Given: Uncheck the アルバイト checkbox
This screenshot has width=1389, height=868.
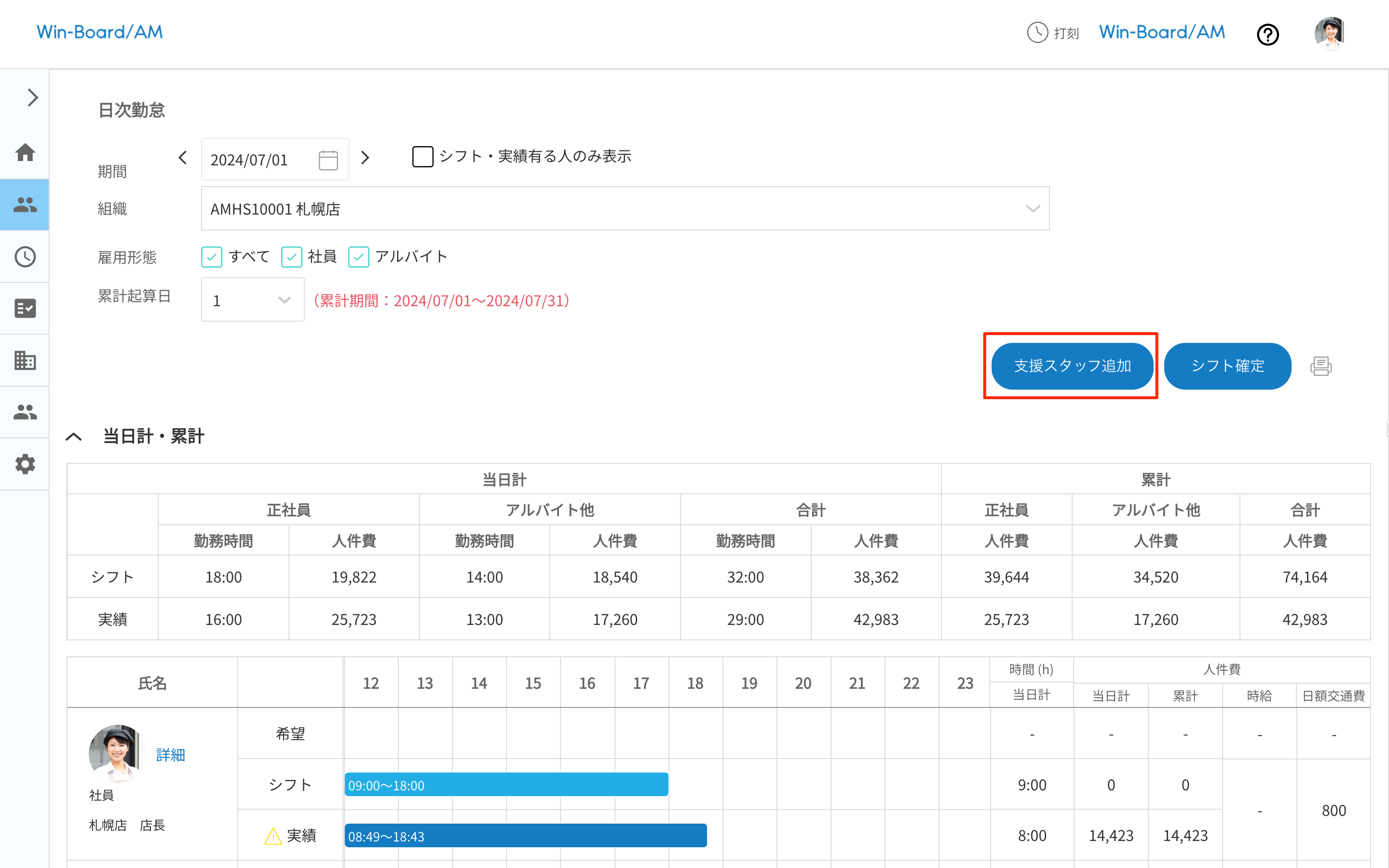Looking at the screenshot, I should (x=359, y=257).
